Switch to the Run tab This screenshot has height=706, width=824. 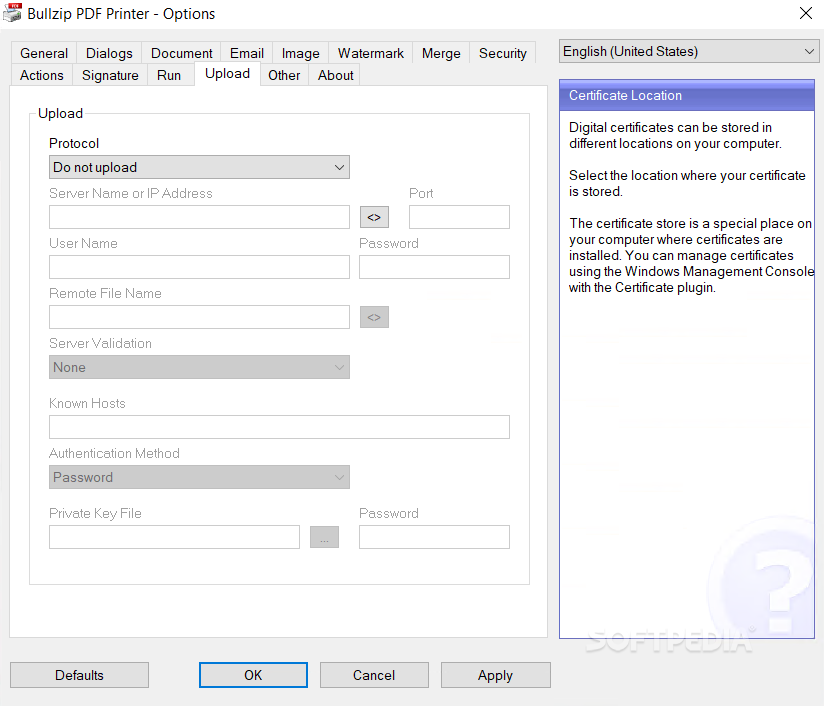pos(169,75)
